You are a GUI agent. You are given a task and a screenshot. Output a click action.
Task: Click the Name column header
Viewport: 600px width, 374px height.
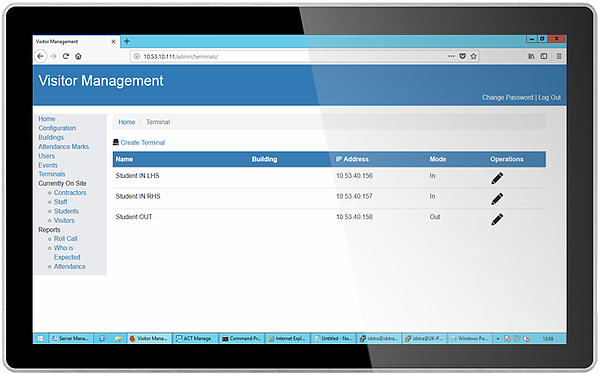tap(124, 159)
